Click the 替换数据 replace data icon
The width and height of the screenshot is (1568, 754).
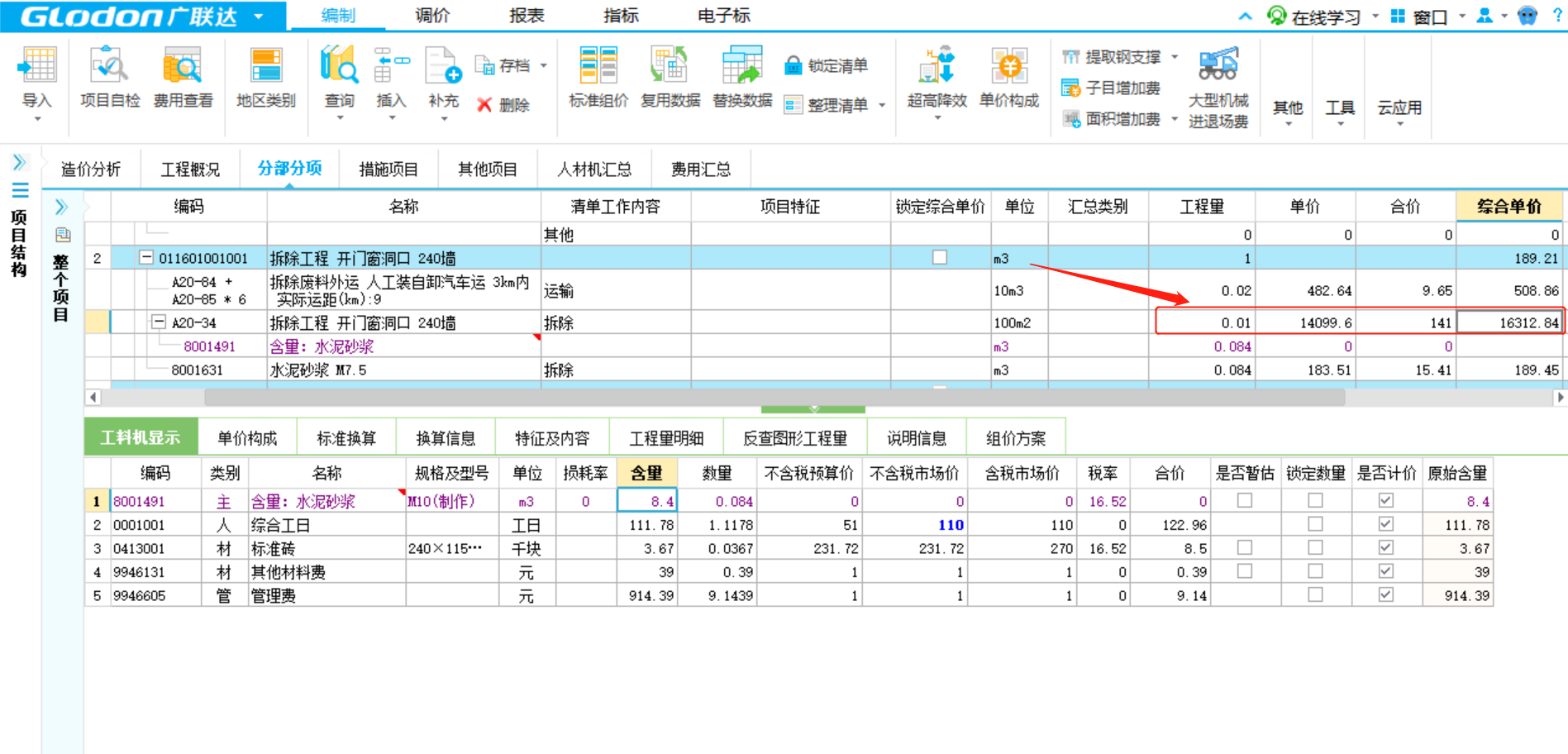click(x=742, y=66)
